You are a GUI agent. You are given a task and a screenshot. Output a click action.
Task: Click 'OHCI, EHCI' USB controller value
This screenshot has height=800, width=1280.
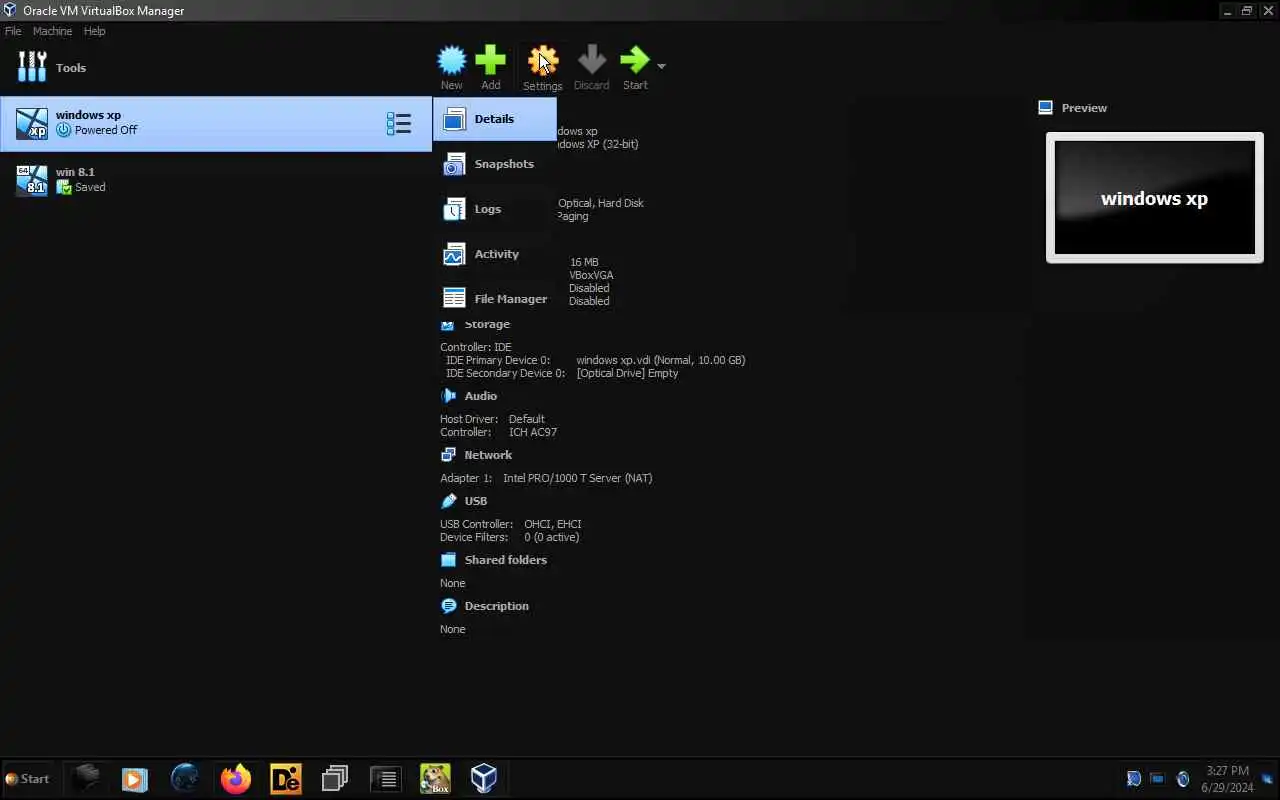tap(553, 524)
